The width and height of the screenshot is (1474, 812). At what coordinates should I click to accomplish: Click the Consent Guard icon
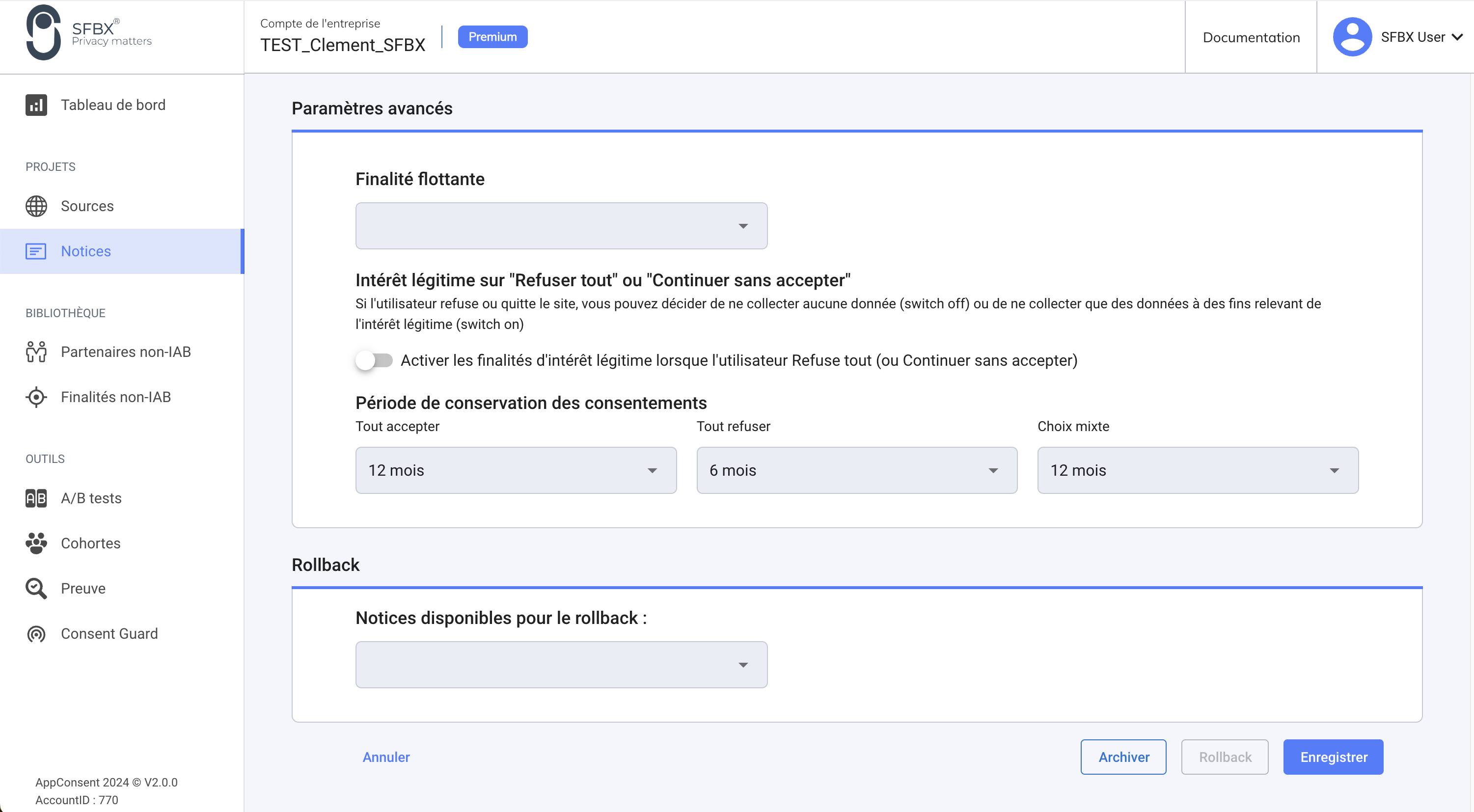36,633
